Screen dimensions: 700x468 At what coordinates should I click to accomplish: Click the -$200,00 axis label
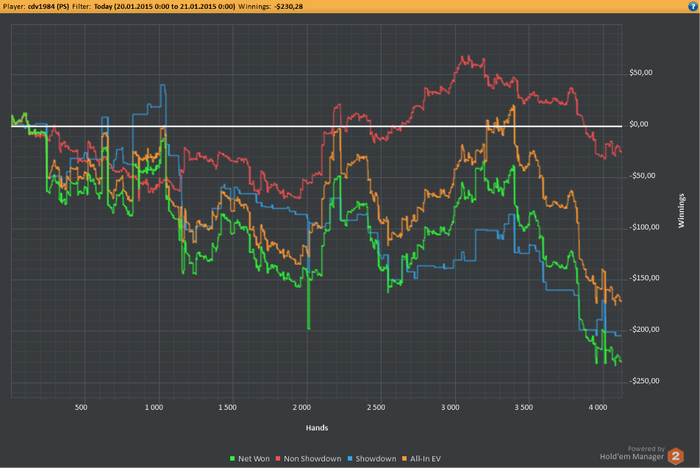(644, 329)
